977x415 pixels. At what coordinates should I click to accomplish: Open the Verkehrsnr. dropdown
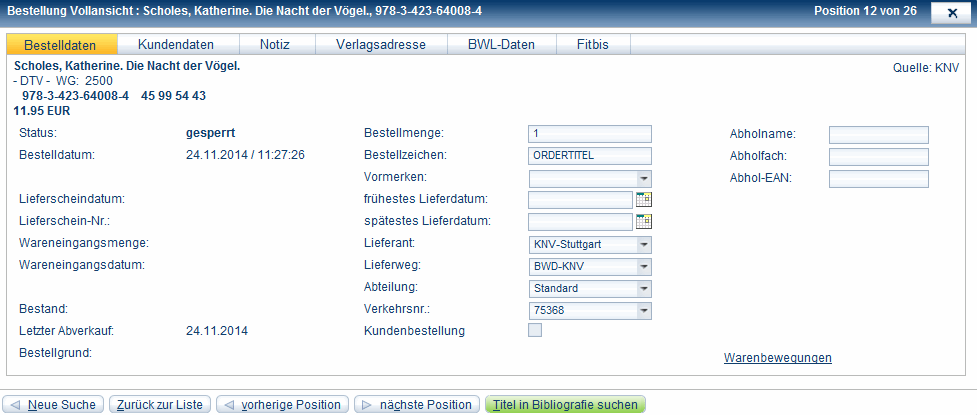click(643, 310)
